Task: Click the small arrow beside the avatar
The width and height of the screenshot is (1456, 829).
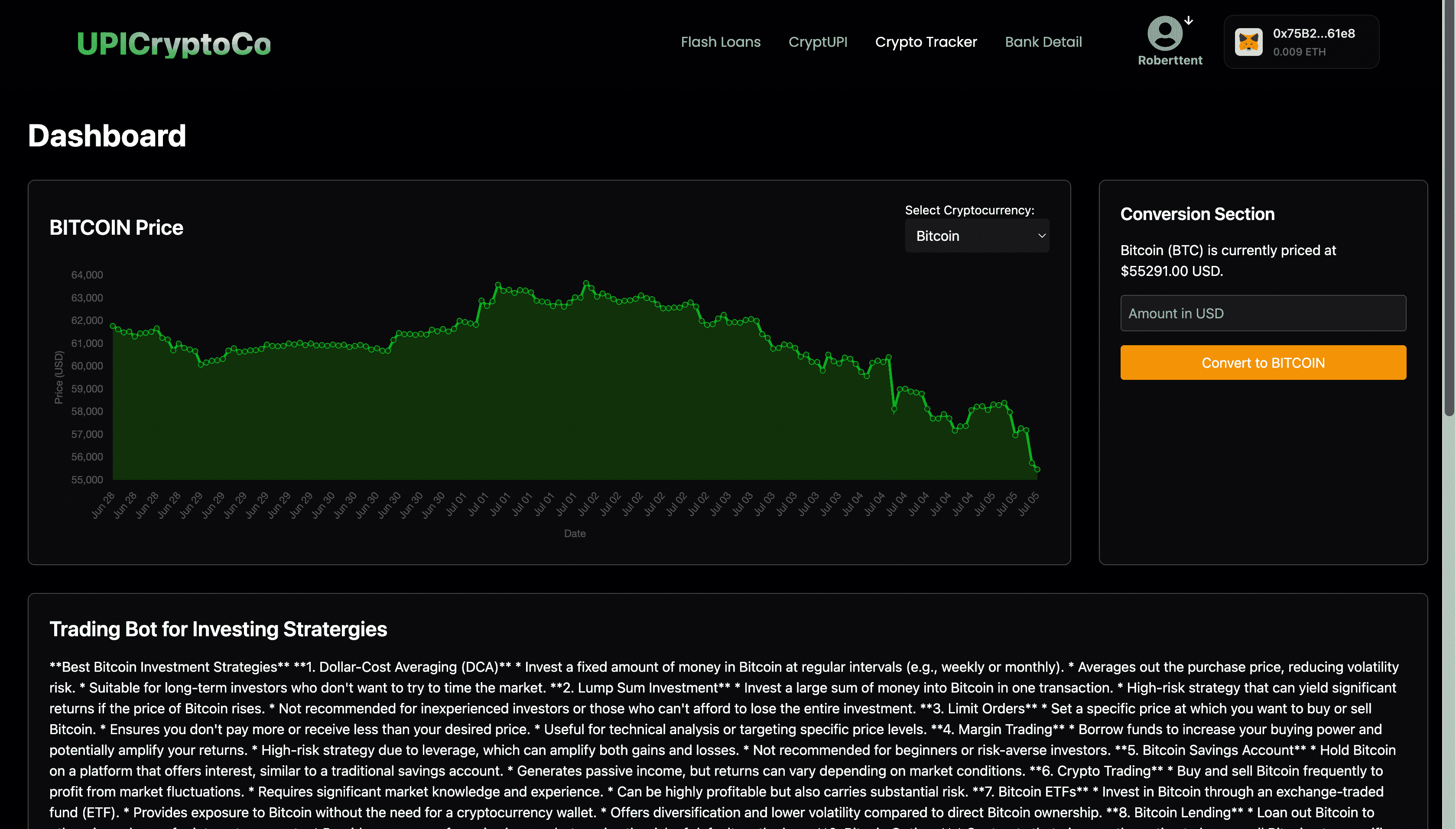Action: coord(1188,20)
